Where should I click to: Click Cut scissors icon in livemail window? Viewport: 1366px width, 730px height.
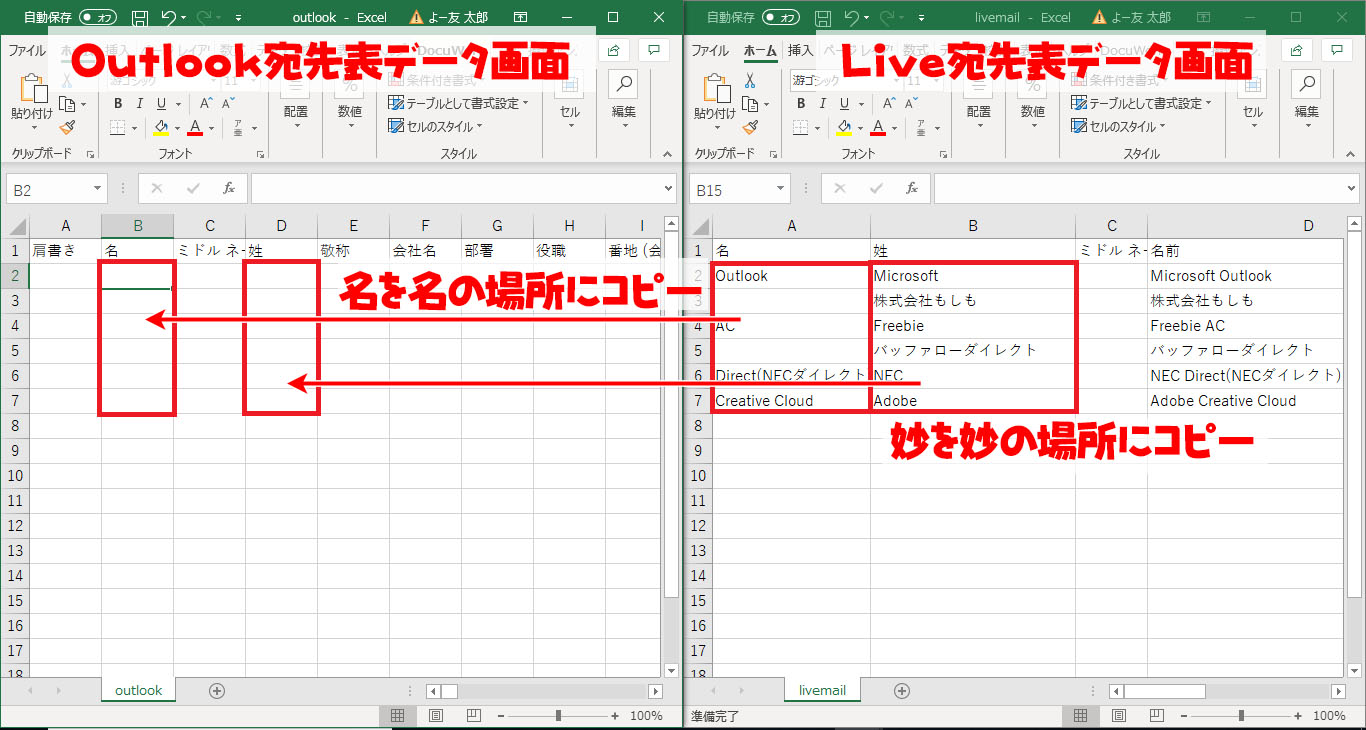point(749,81)
